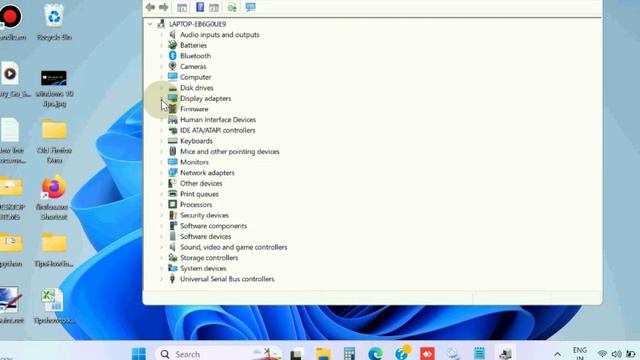Launch File Explorer from the taskbar

point(323,353)
